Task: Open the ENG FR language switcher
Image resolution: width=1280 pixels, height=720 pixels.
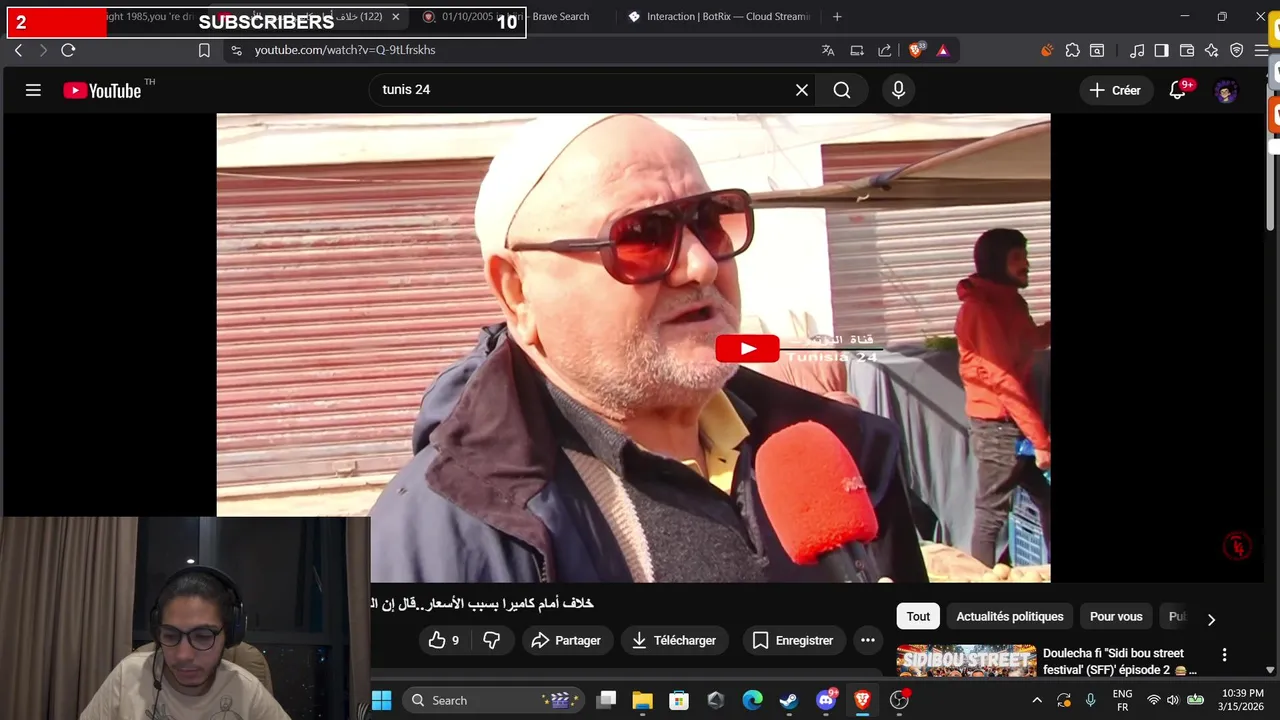Action: pyautogui.click(x=1122, y=700)
